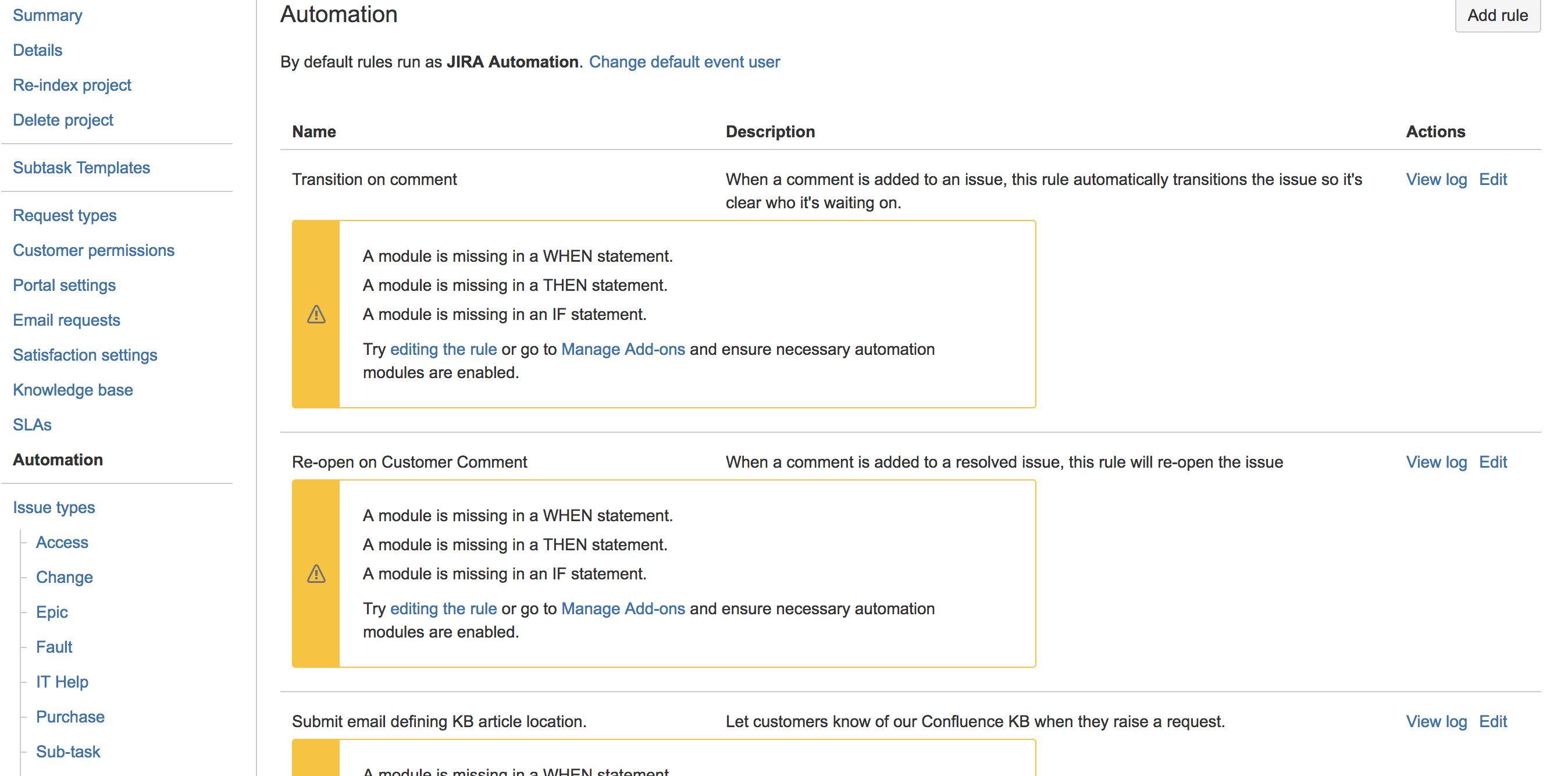
Task: Go to Portal settings
Action: point(64,285)
